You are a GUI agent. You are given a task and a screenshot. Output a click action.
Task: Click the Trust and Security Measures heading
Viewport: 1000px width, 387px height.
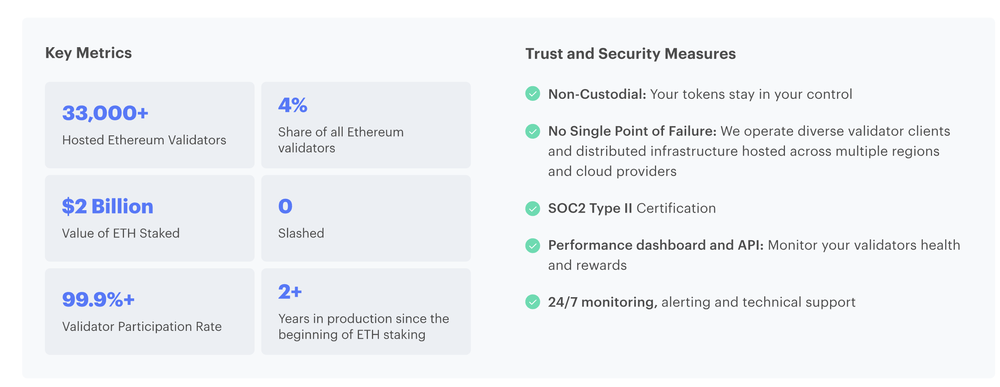pyautogui.click(x=631, y=54)
